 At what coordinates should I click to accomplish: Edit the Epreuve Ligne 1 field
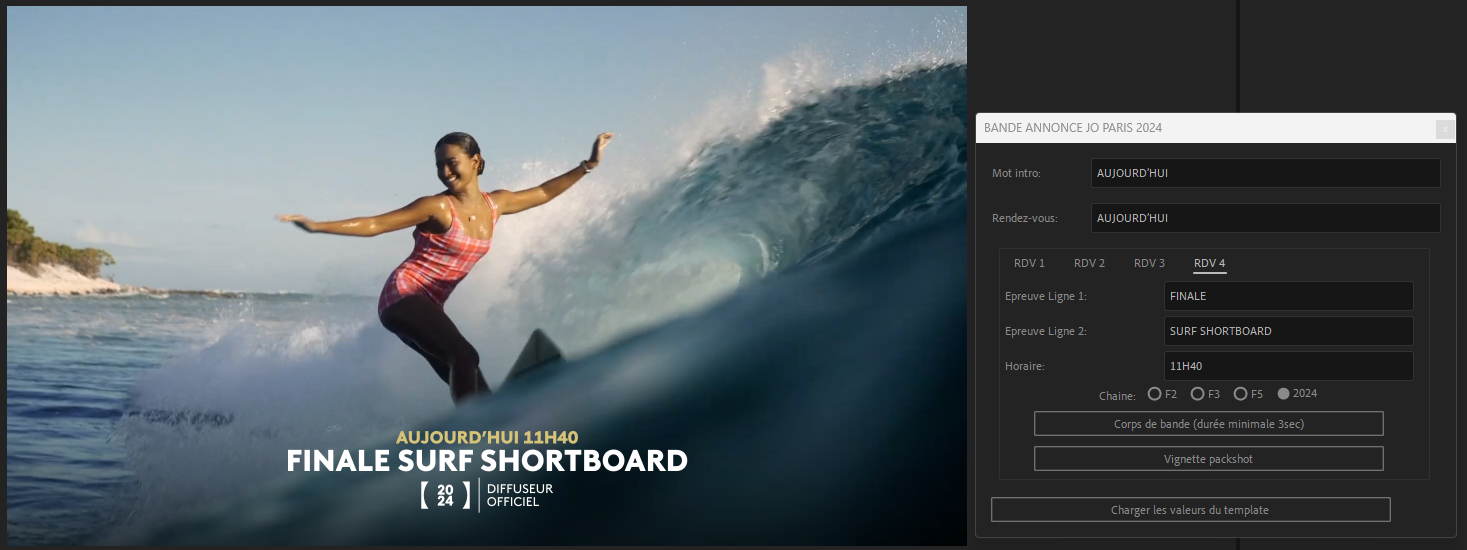click(x=1289, y=296)
